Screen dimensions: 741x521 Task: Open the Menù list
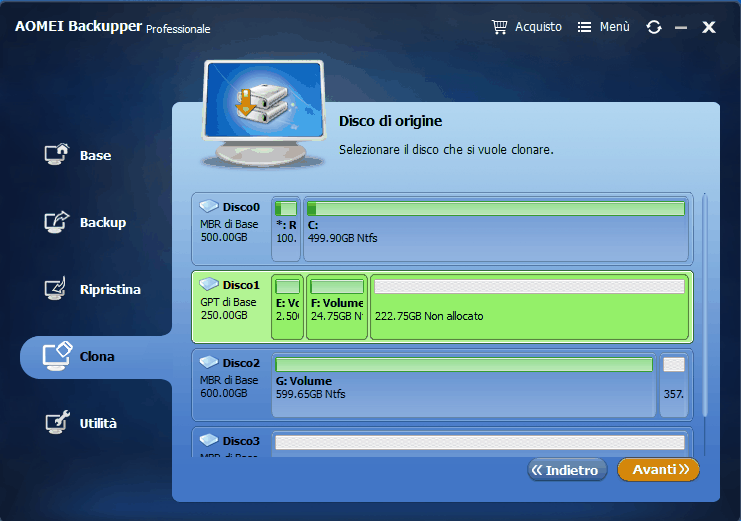[603, 27]
